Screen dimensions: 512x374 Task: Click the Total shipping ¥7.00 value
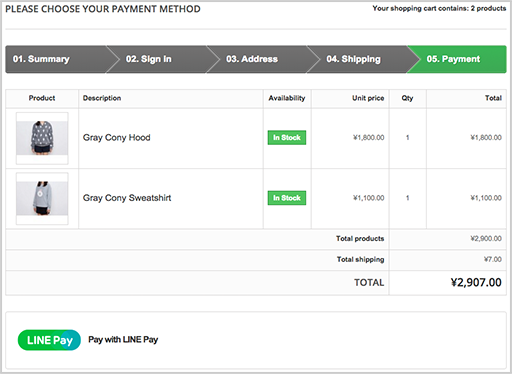point(493,259)
